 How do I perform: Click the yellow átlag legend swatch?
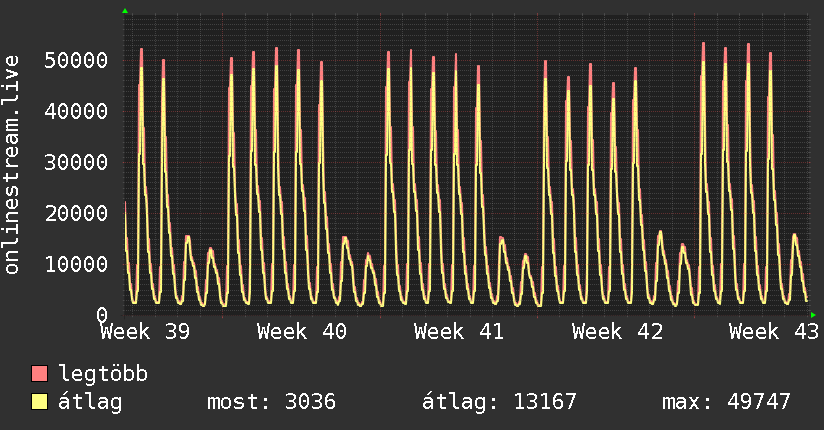click(39, 402)
